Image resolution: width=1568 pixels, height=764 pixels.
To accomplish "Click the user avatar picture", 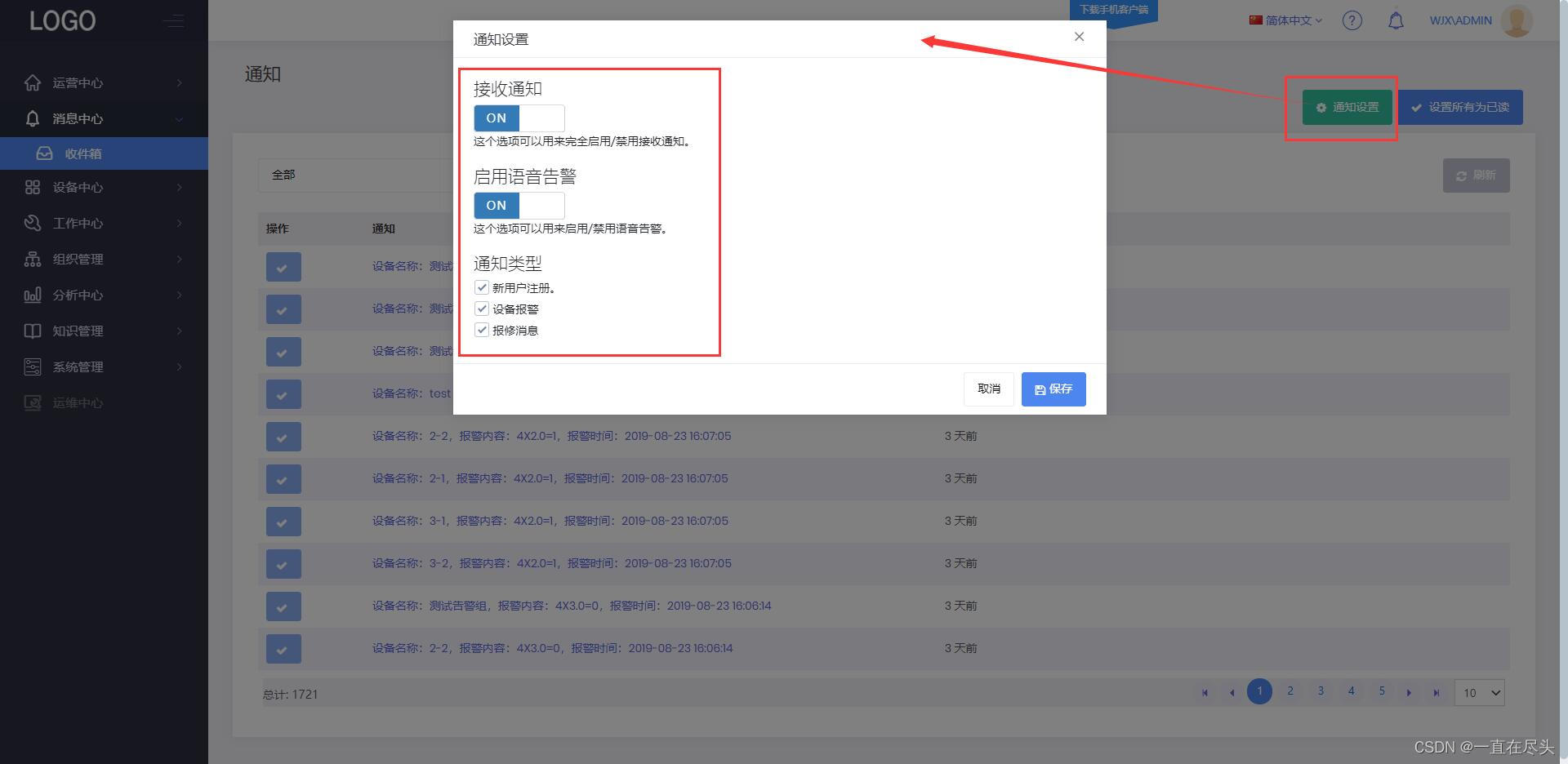I will (x=1517, y=20).
